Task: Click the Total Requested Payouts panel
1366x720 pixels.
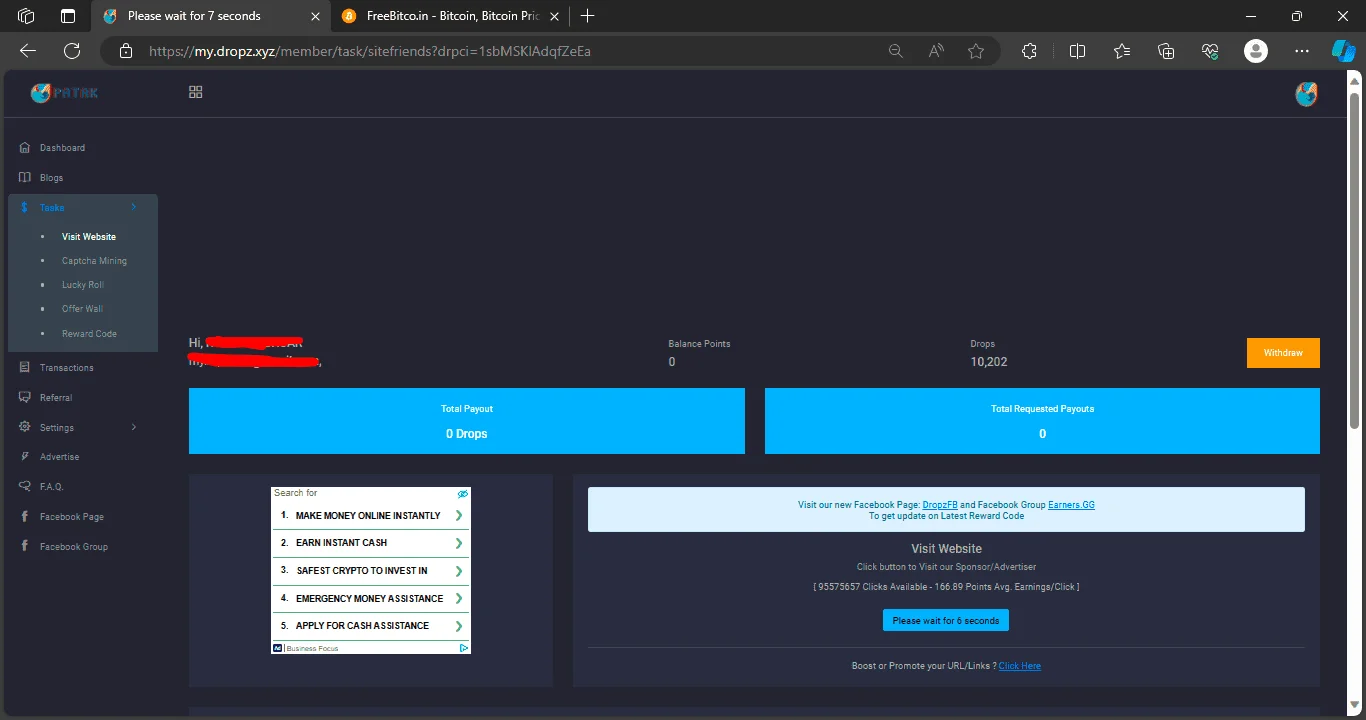Action: point(1042,421)
